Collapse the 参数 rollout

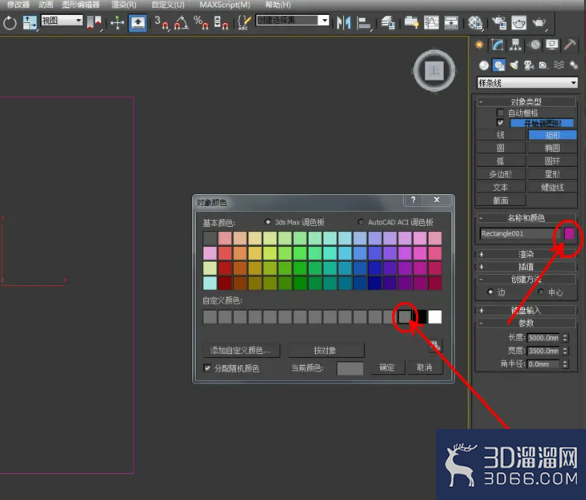pos(526,323)
